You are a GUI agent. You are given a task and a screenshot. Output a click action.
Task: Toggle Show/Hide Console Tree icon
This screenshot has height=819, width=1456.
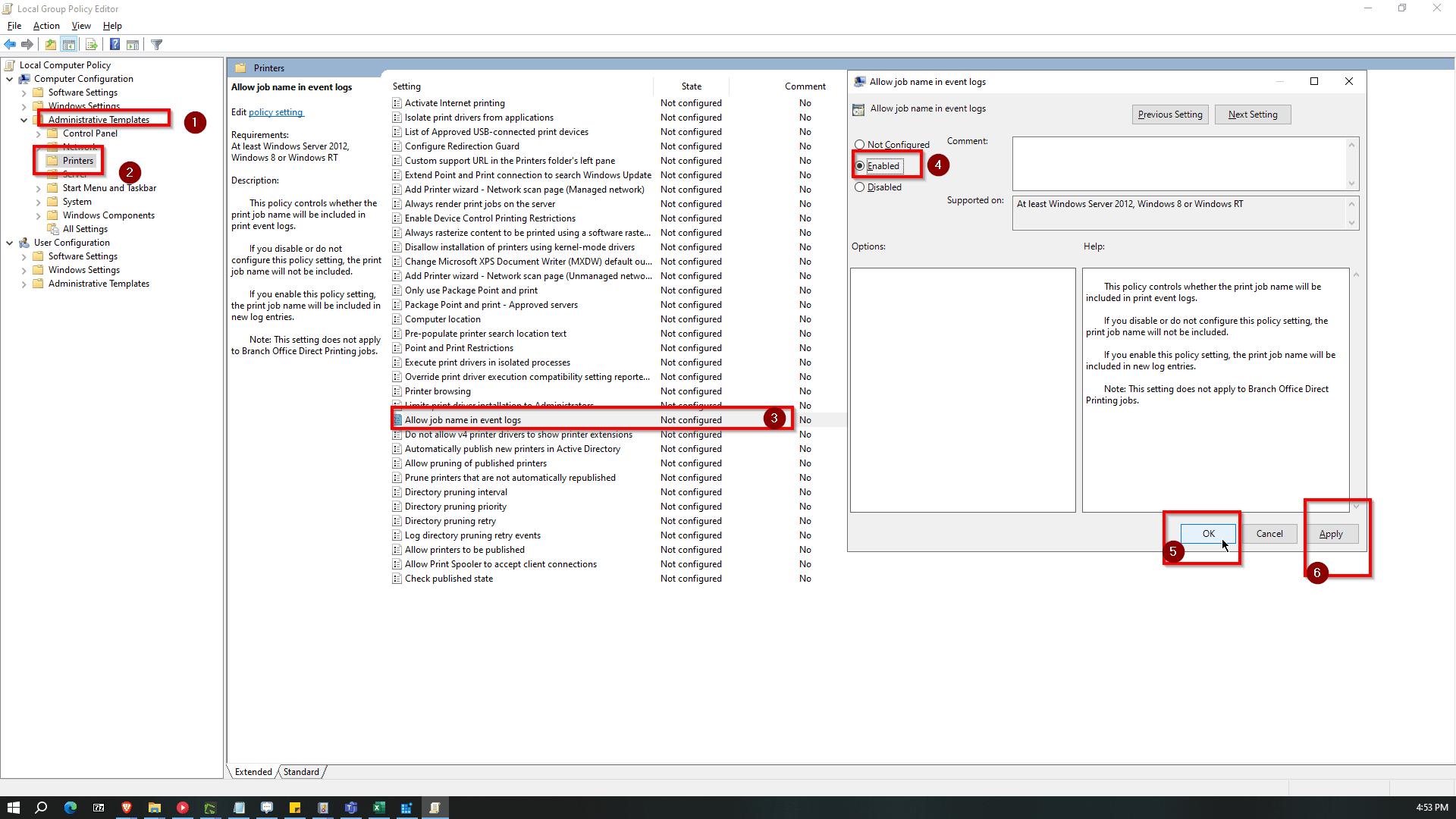[69, 45]
